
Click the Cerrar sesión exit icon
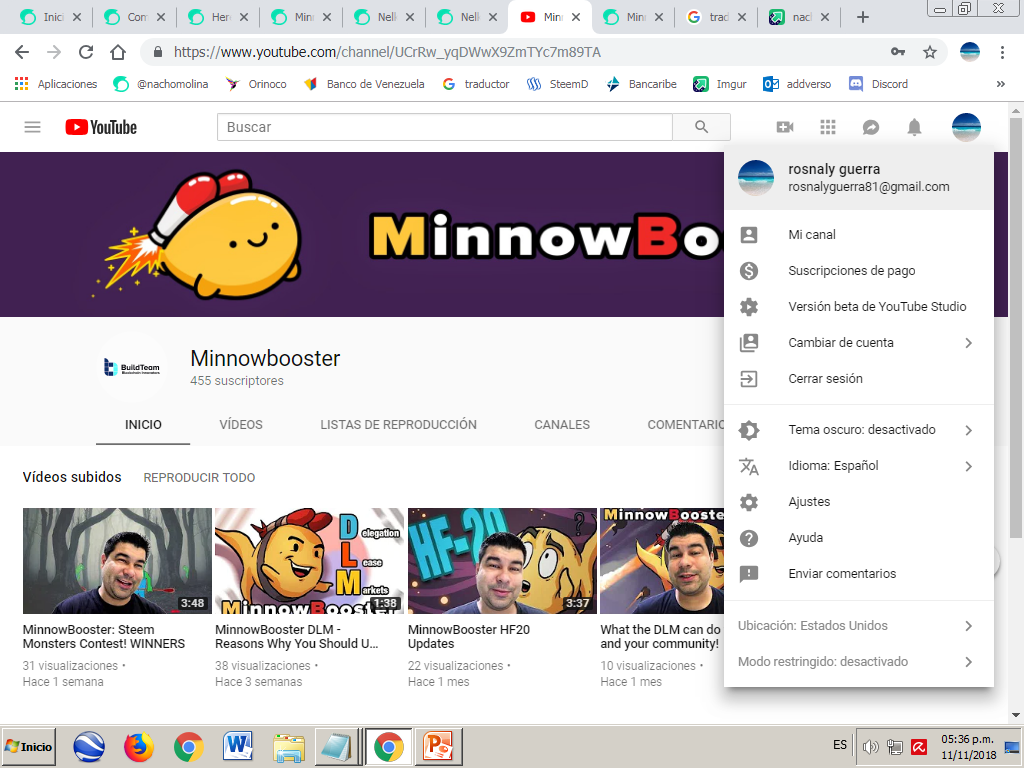749,379
